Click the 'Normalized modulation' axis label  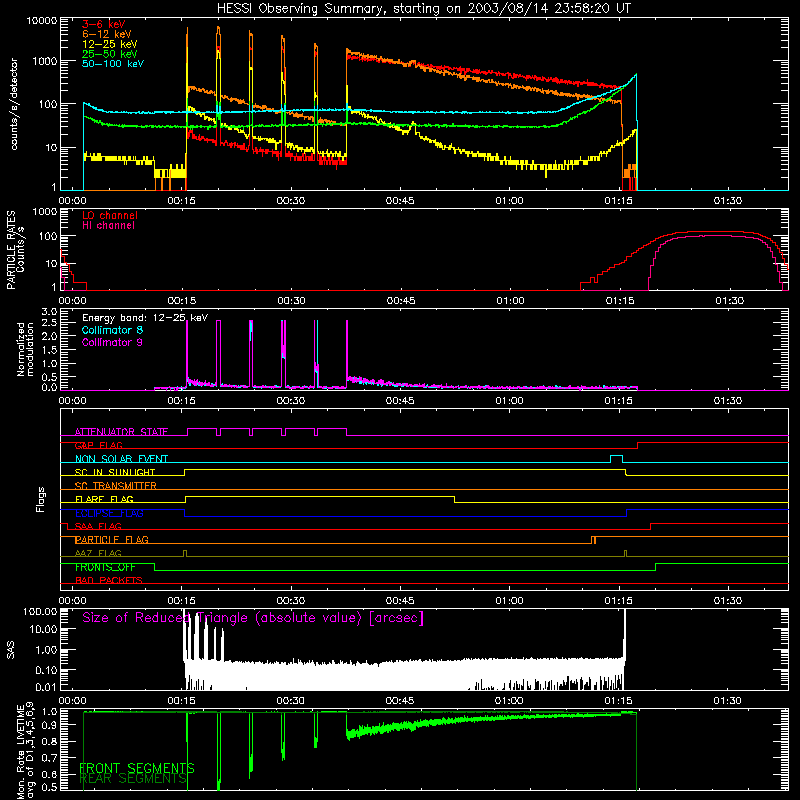pyautogui.click(x=25, y=350)
